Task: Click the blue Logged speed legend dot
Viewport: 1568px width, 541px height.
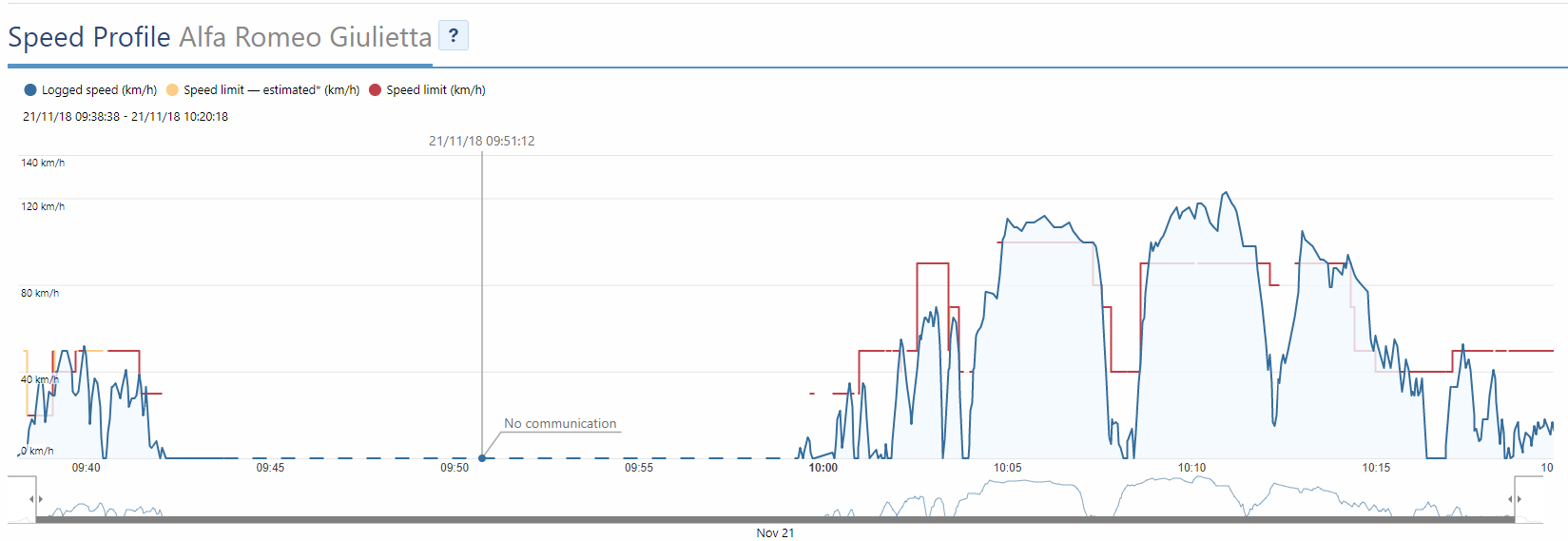Action: coord(30,90)
